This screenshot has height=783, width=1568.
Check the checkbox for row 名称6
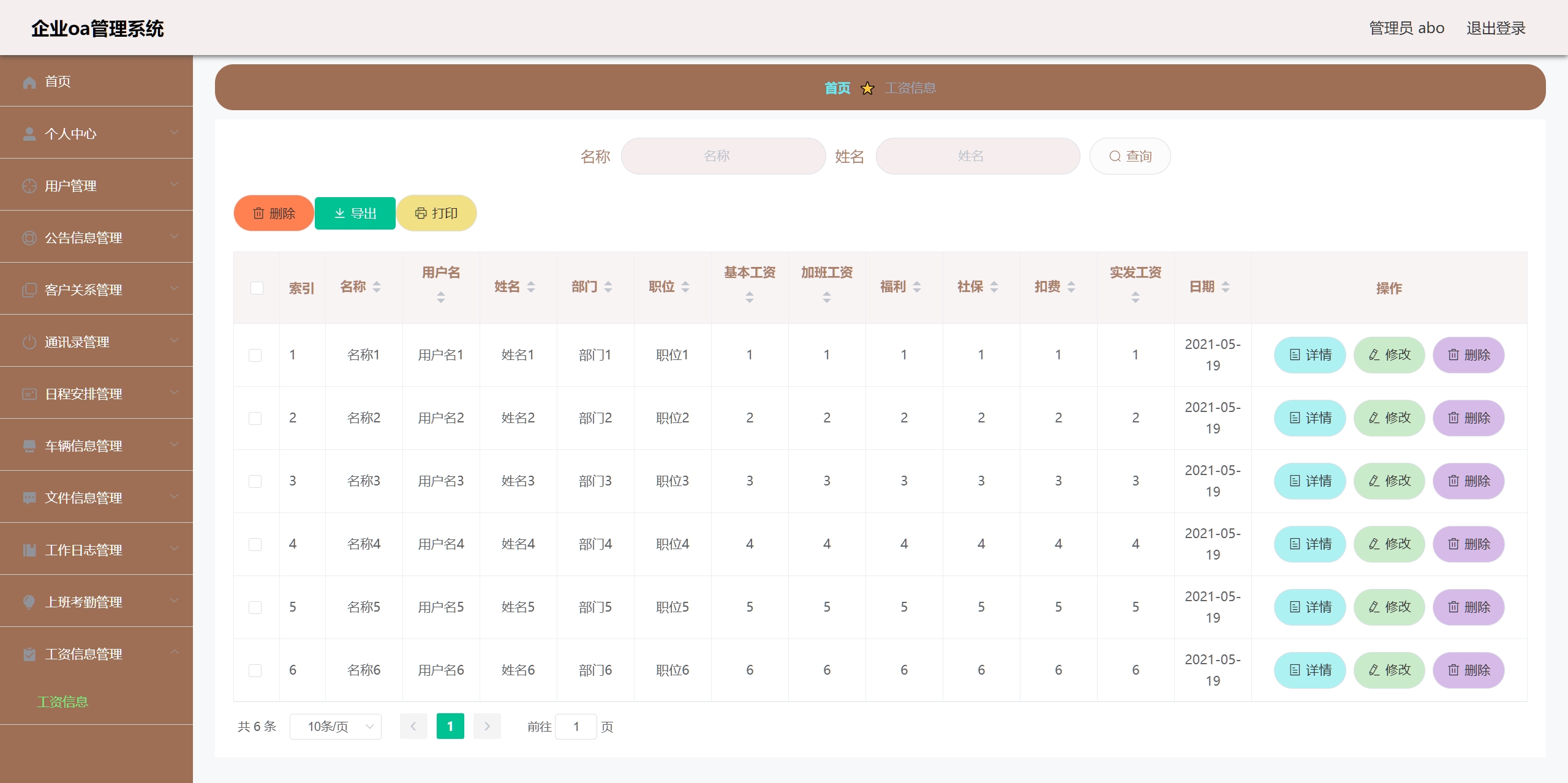pos(255,670)
